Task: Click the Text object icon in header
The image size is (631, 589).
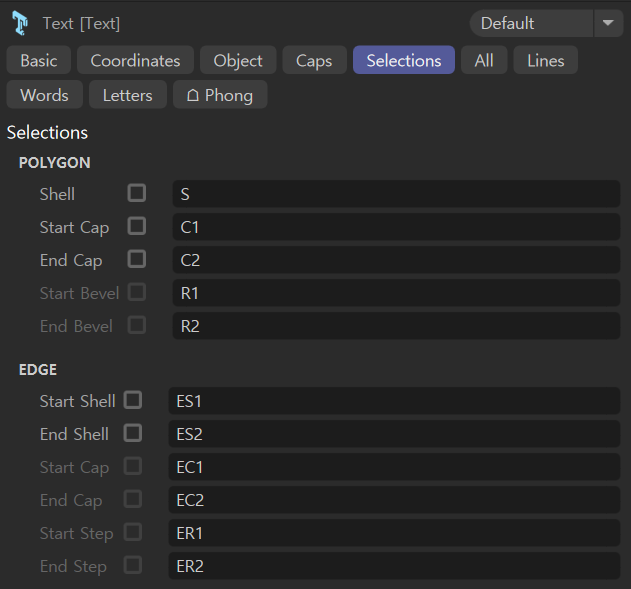Action: (20, 23)
